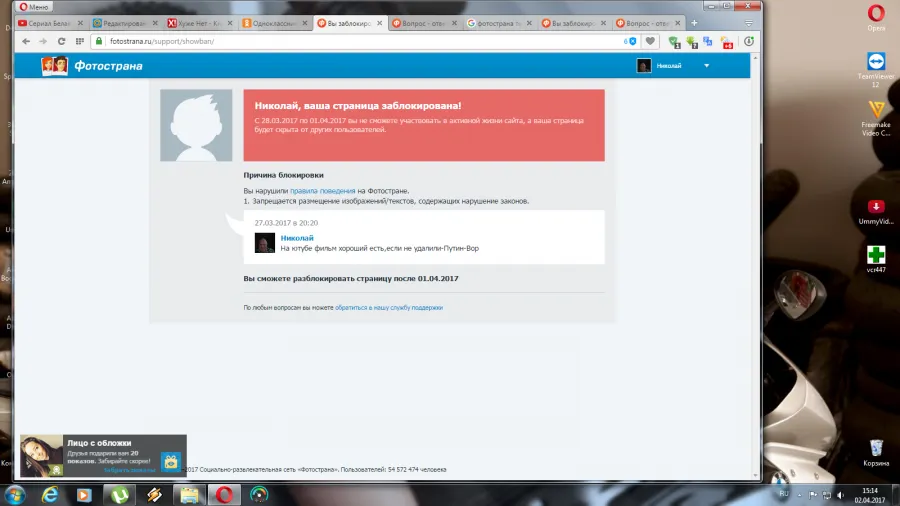900x506 pixels.
Task: Click the gift icon in promo banner
Action: pyautogui.click(x=170, y=461)
